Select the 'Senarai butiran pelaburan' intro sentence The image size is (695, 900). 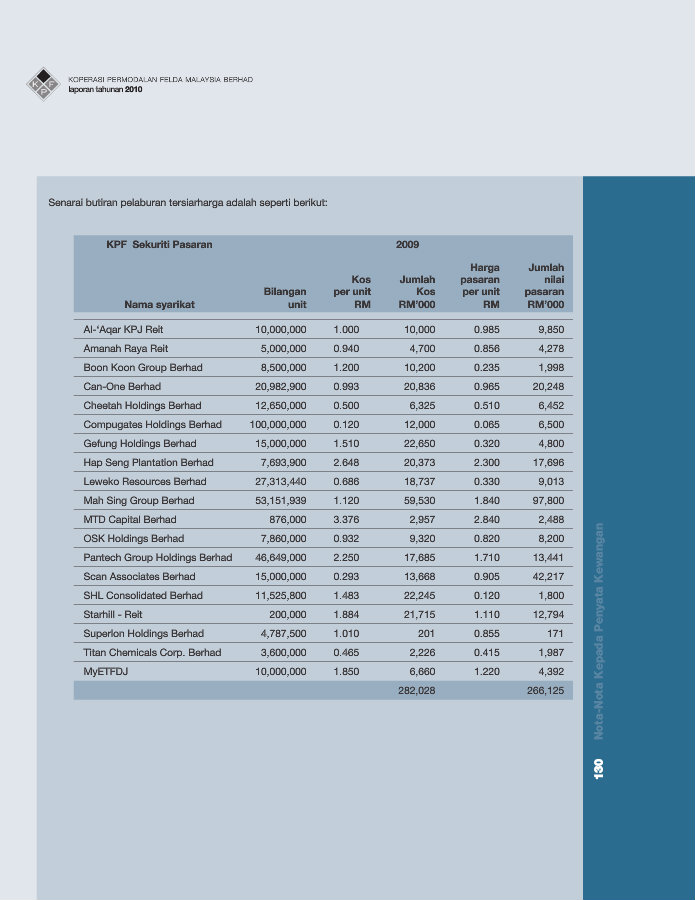click(188, 203)
